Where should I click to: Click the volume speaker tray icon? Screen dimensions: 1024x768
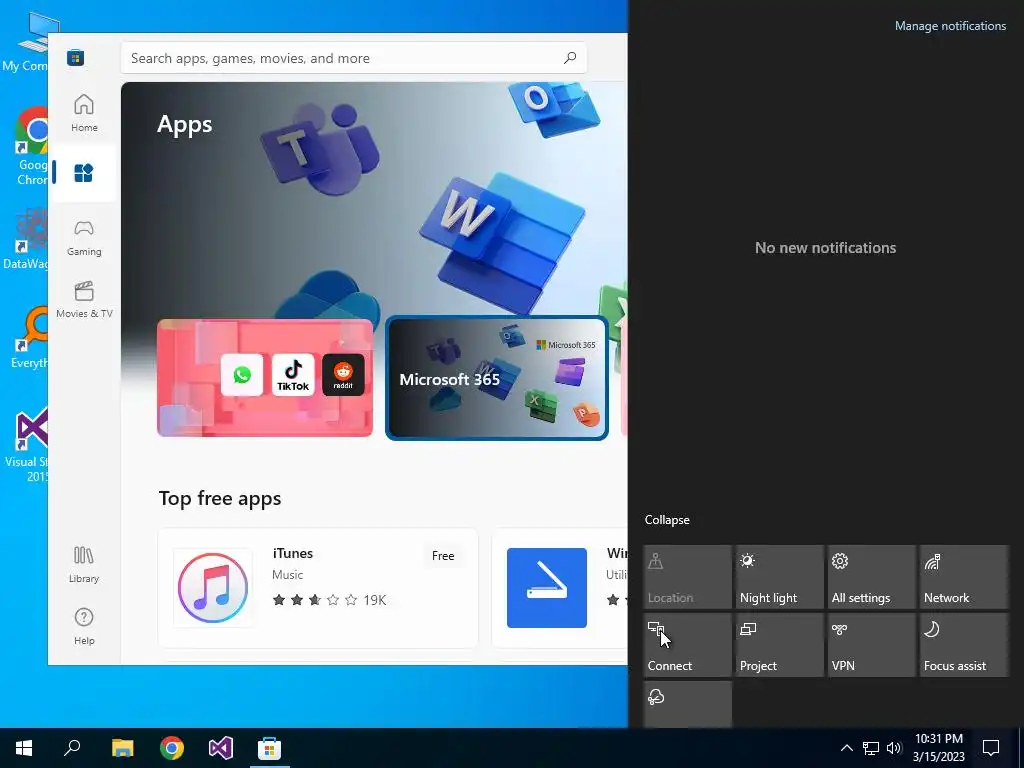point(893,748)
